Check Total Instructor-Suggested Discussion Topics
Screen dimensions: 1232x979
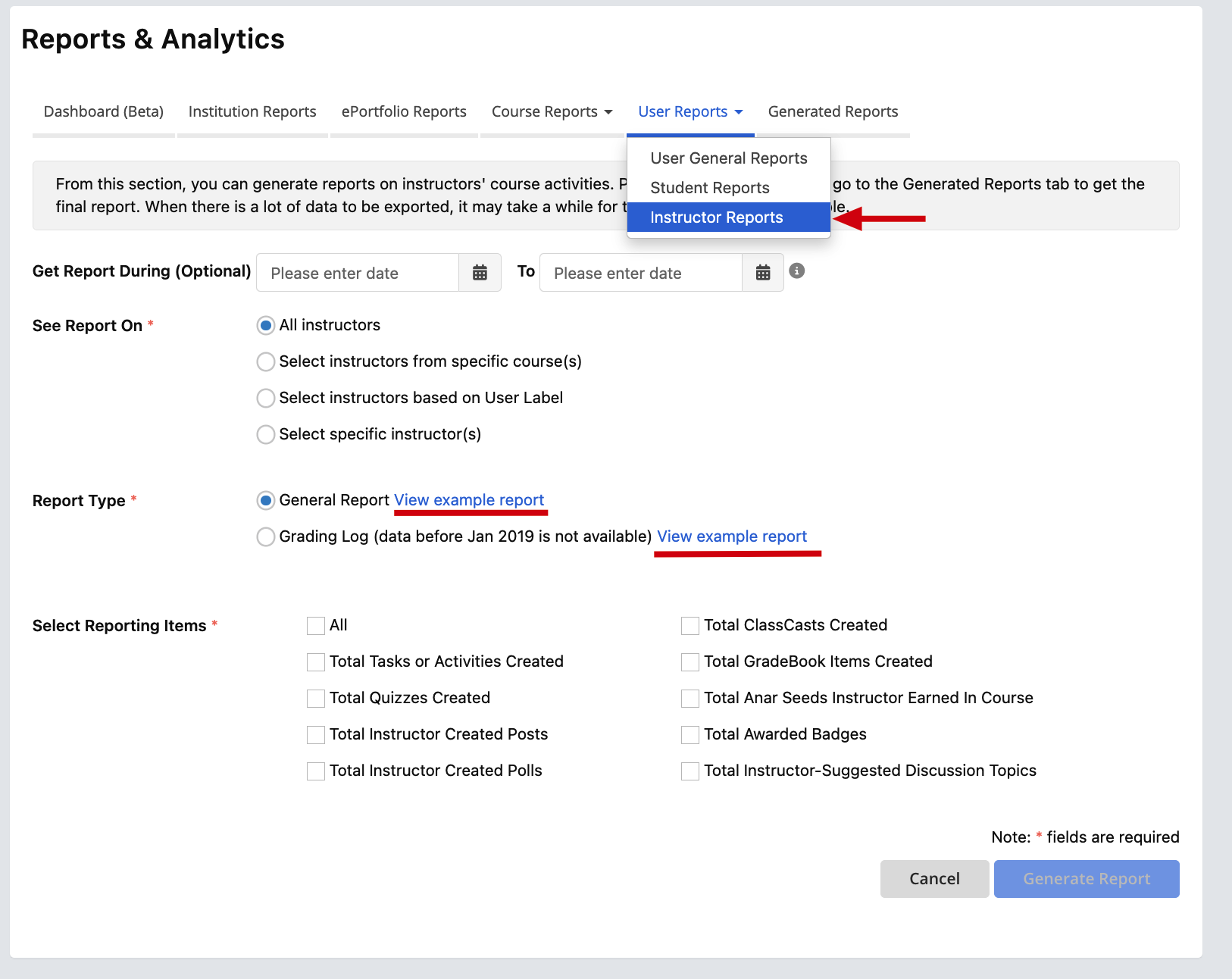(690, 771)
